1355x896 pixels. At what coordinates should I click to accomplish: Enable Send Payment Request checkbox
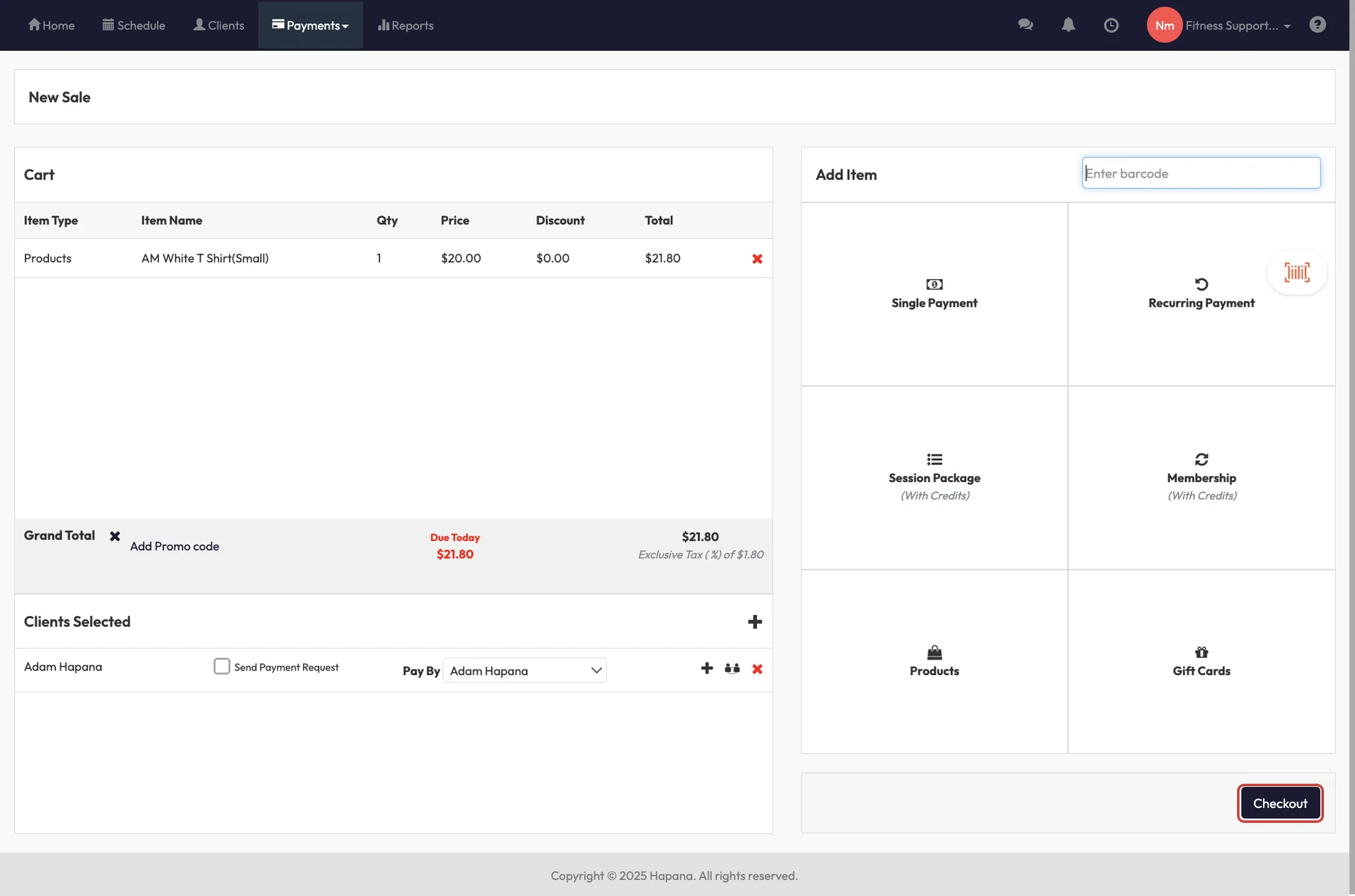click(x=222, y=666)
